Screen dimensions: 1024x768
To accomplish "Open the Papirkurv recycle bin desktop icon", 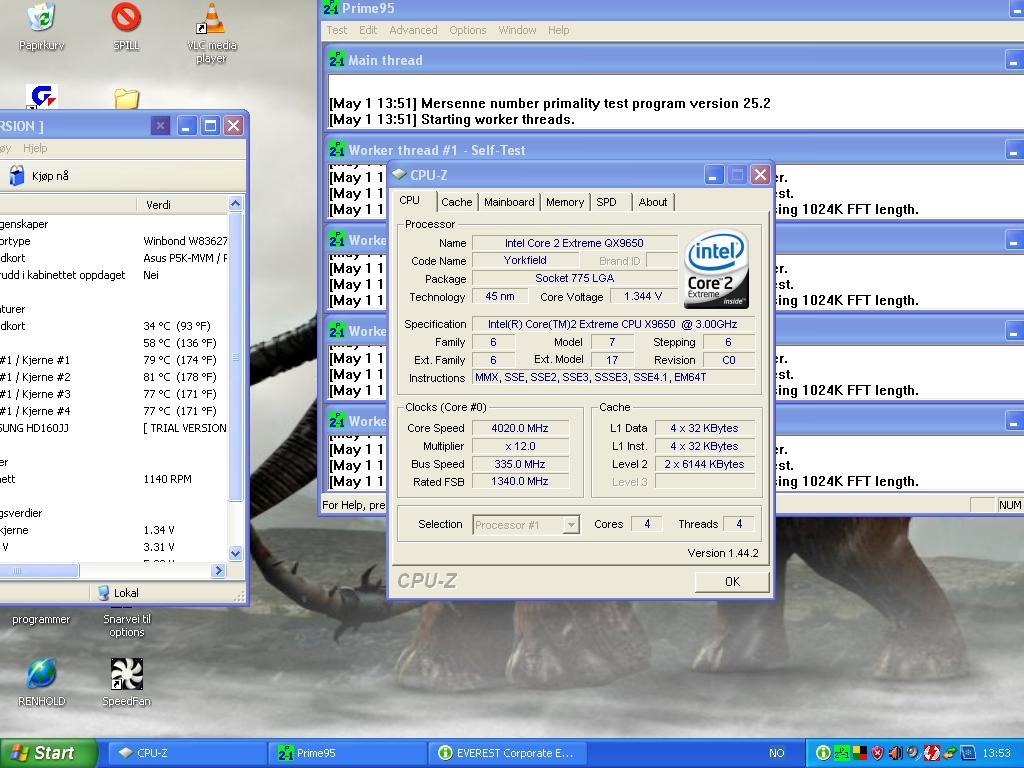I will pyautogui.click(x=42, y=18).
